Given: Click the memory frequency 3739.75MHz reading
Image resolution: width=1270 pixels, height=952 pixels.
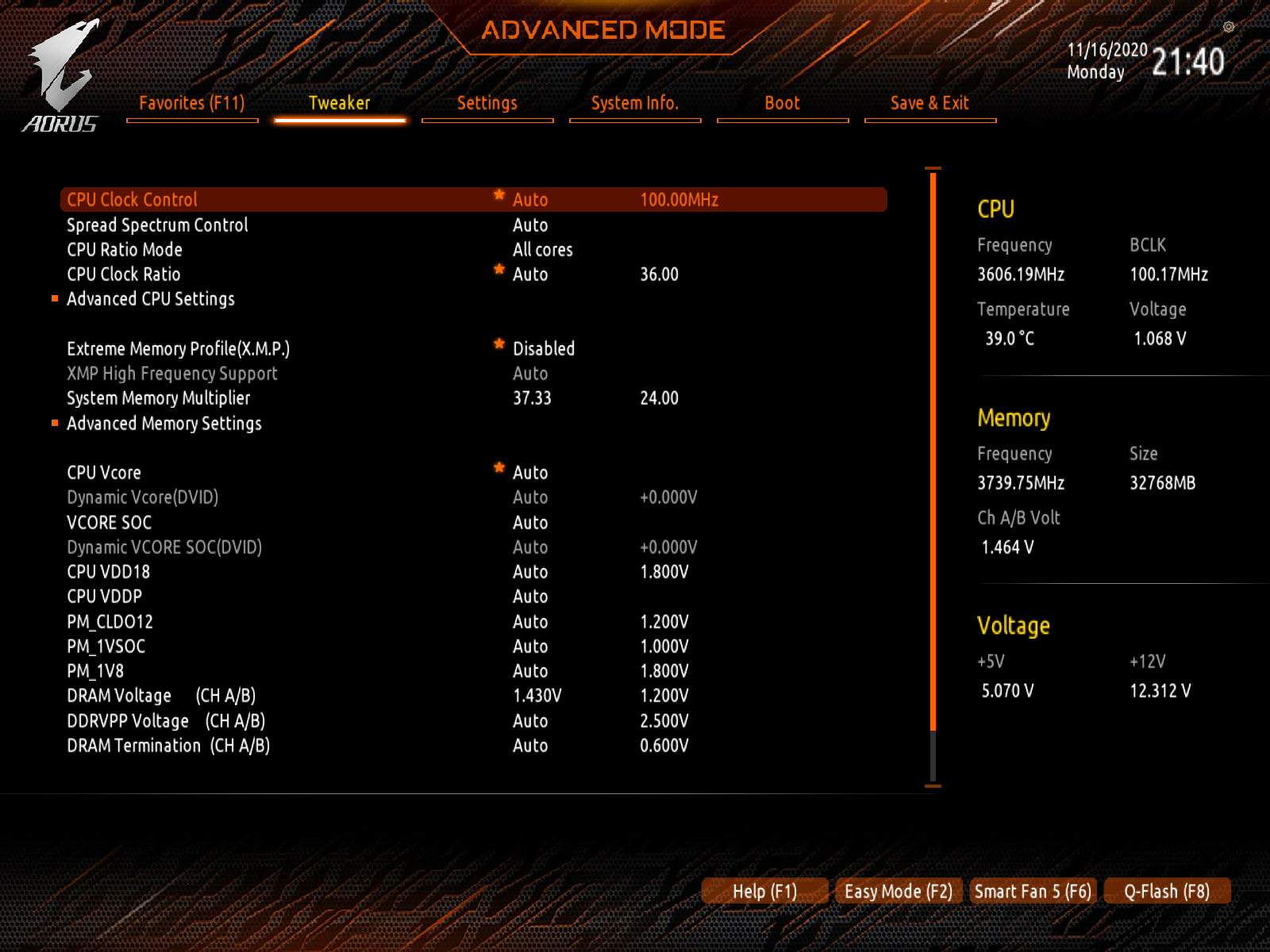Looking at the screenshot, I should [1021, 483].
